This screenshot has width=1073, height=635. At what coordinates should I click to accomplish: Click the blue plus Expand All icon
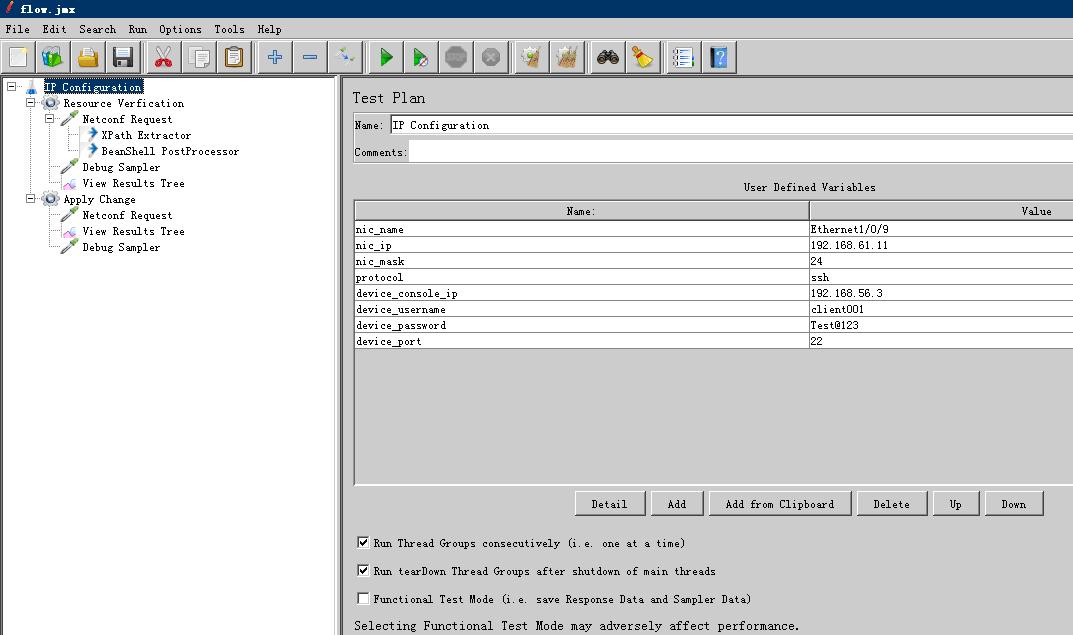(x=275, y=58)
